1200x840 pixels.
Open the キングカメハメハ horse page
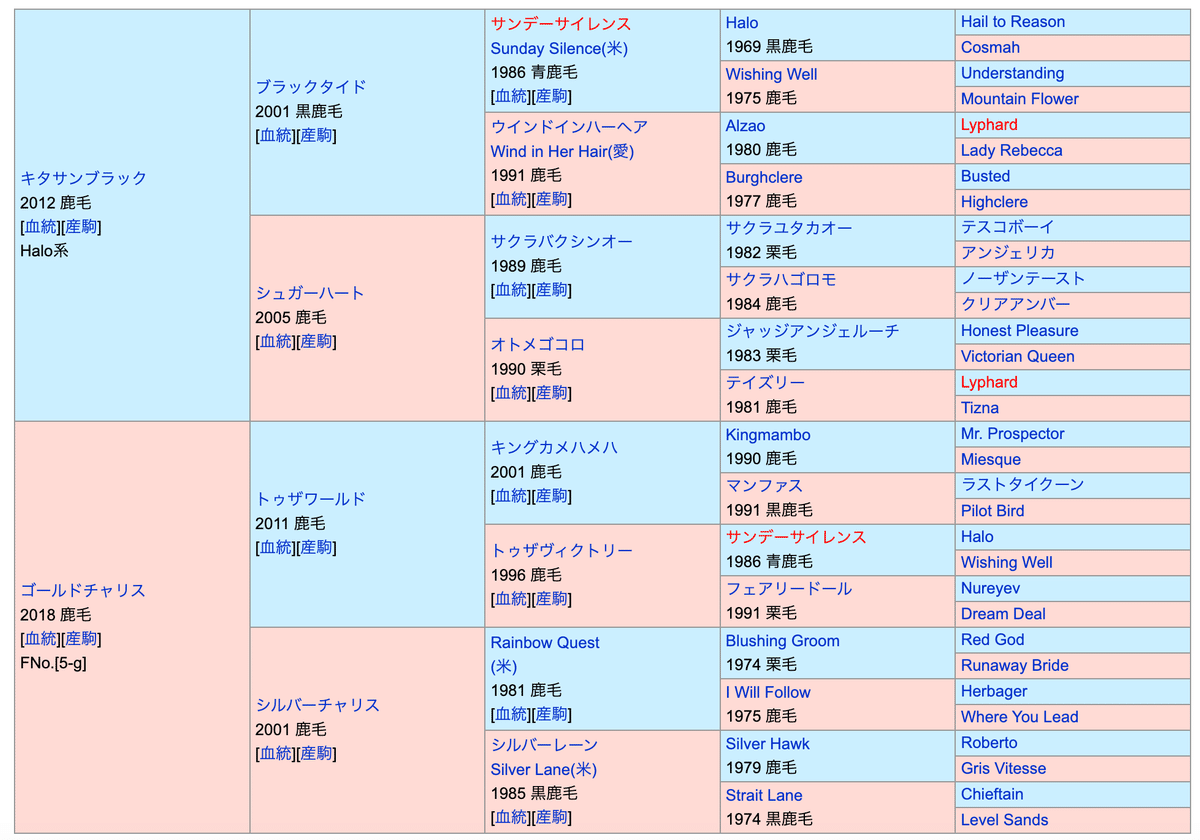553,448
